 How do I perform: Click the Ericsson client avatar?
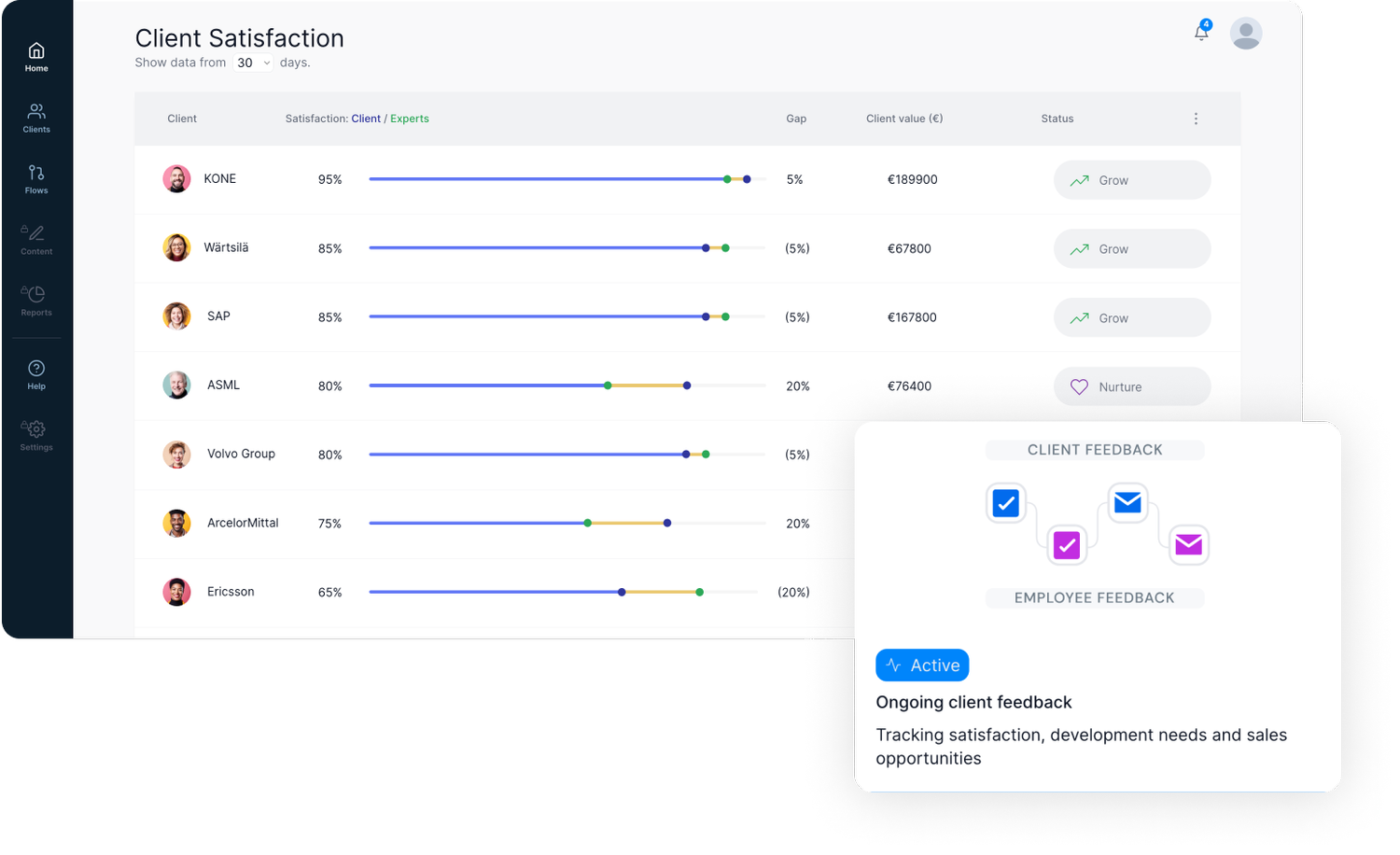point(176,592)
